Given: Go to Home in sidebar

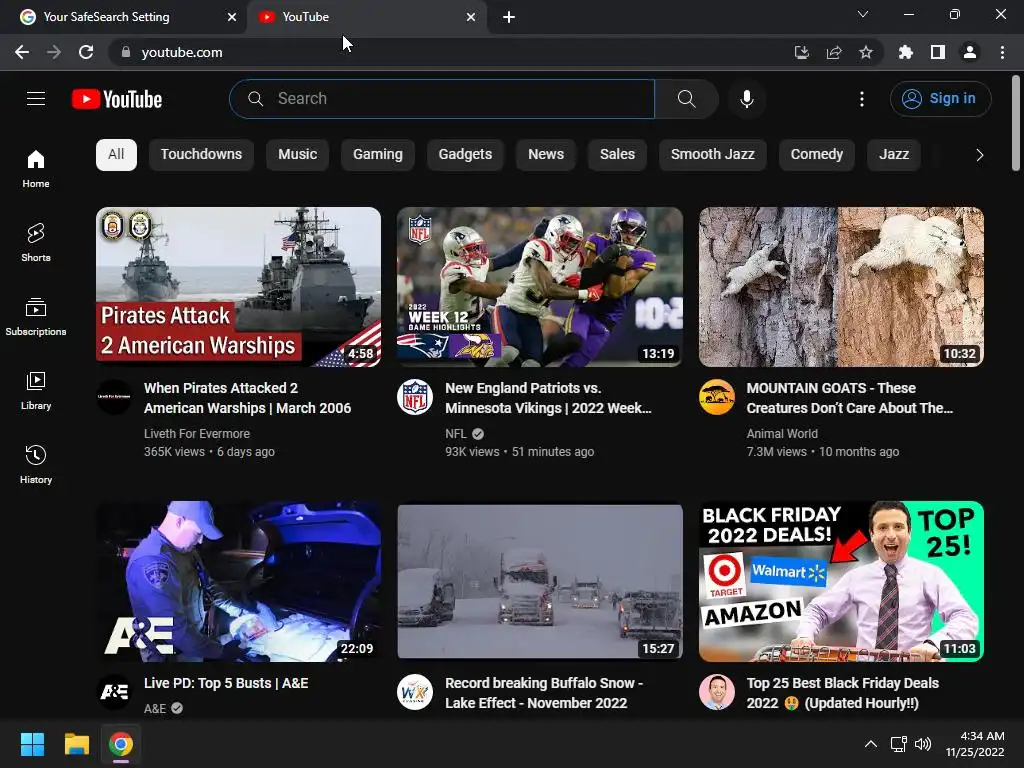Looking at the screenshot, I should 36,168.
